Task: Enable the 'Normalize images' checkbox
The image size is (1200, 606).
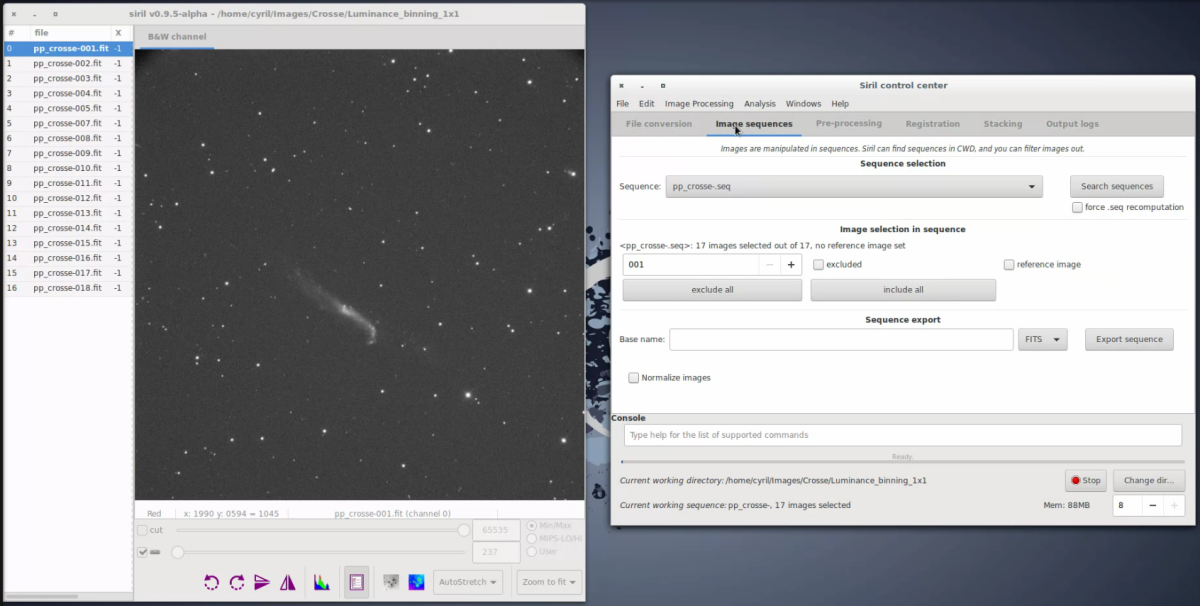Action: point(634,378)
